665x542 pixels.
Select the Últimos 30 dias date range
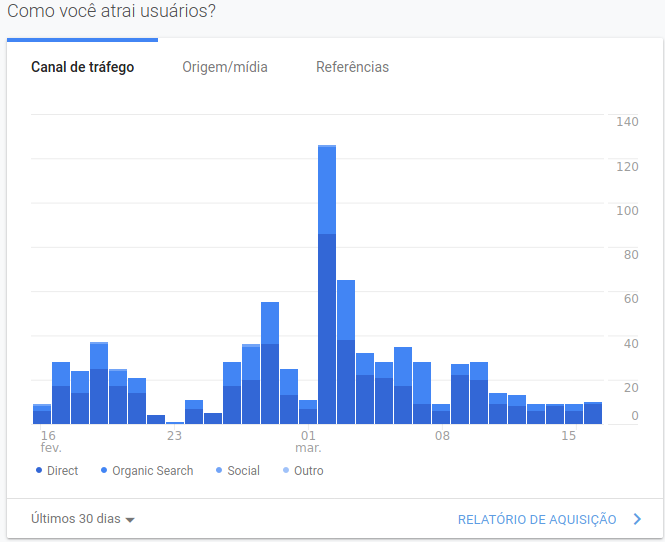tap(76, 519)
